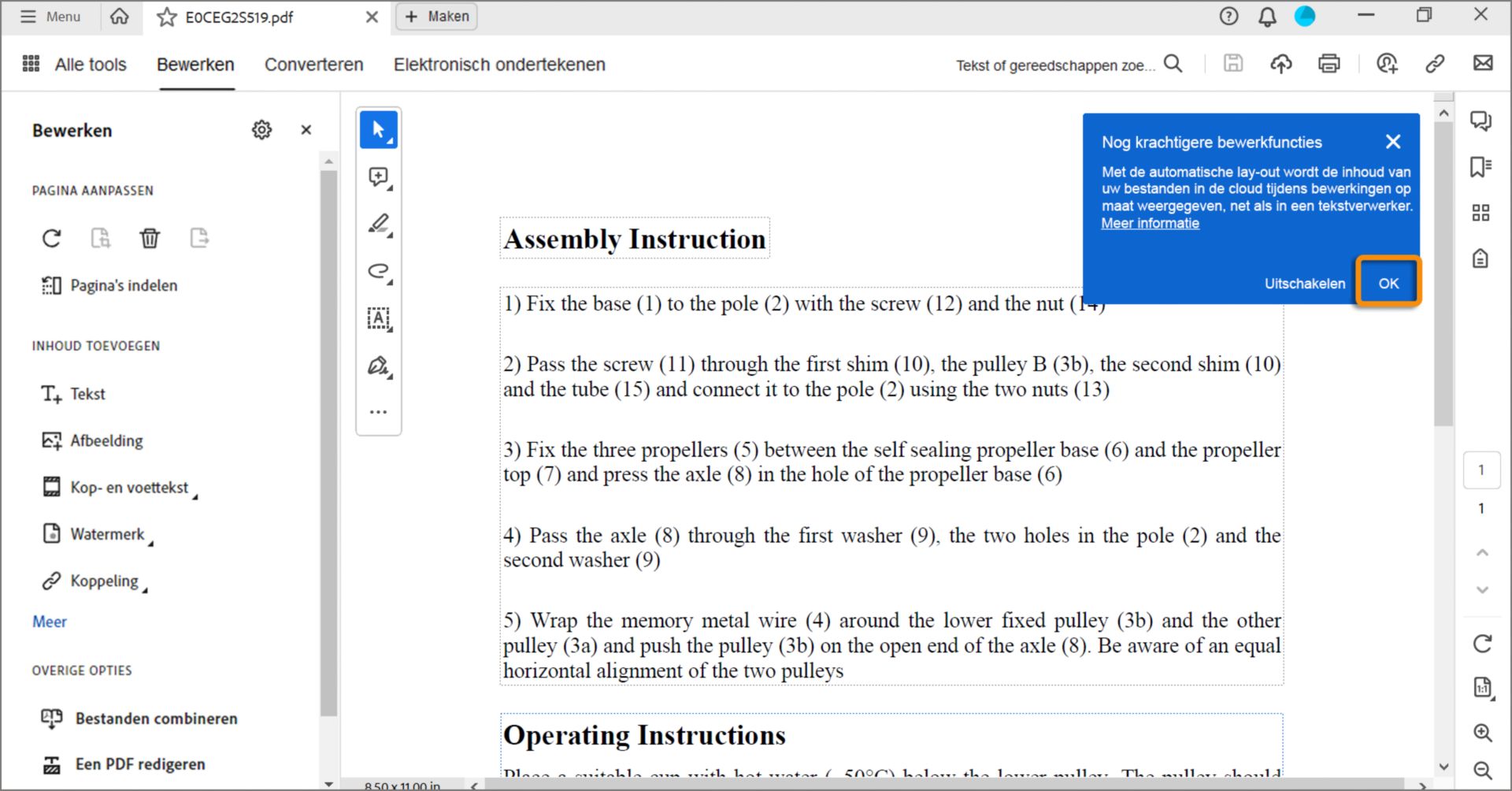Rotate the page with the rotate icon
The width and height of the screenshot is (1512, 791).
point(51,238)
